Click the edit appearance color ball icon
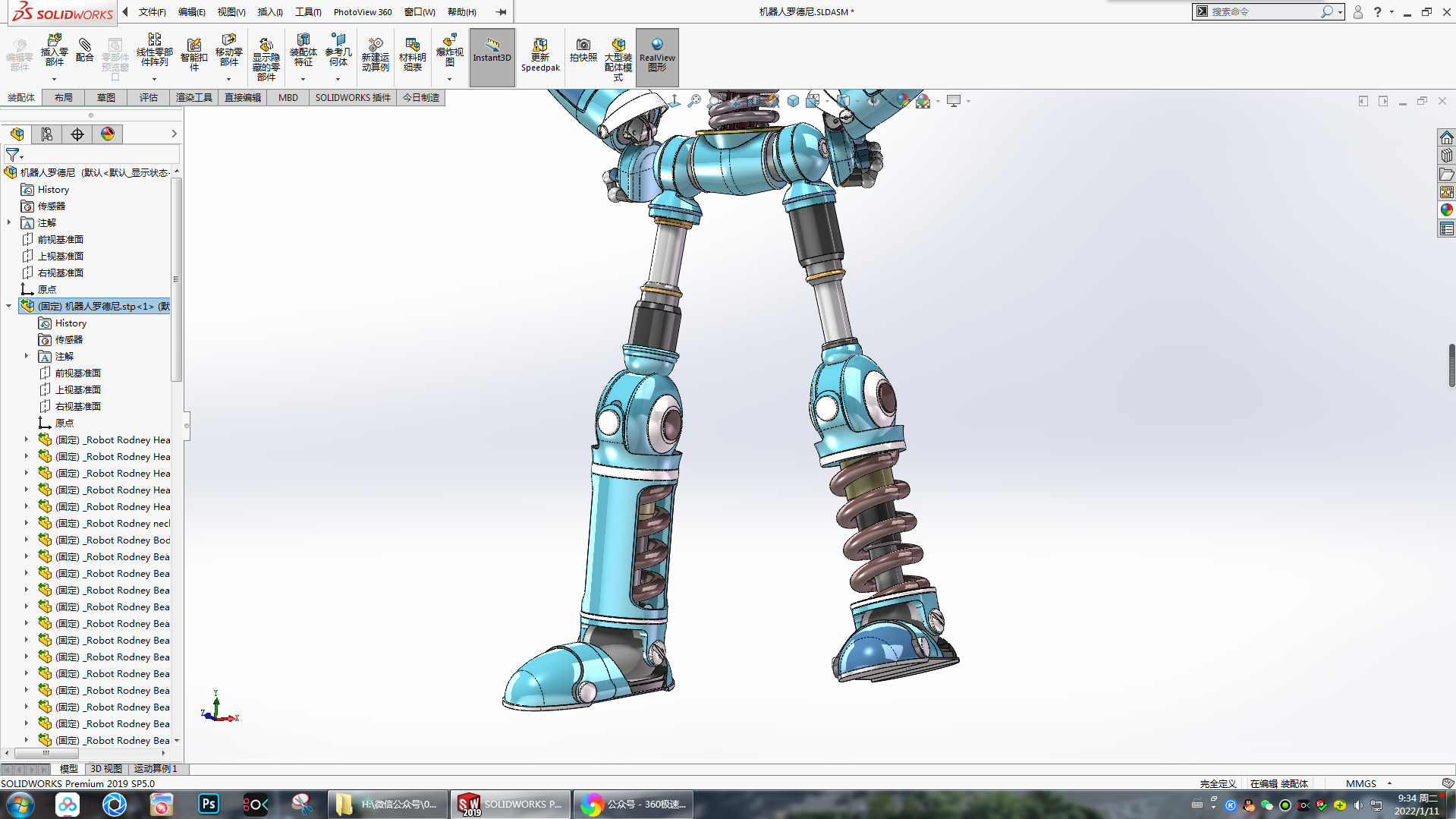 click(902, 101)
